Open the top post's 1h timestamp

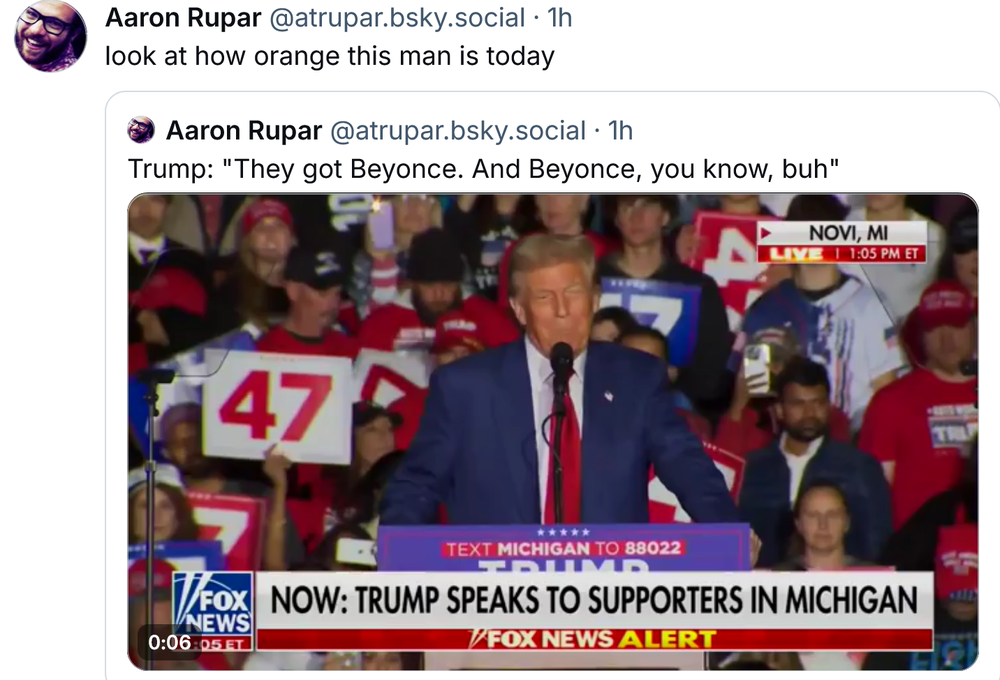pyautogui.click(x=561, y=18)
